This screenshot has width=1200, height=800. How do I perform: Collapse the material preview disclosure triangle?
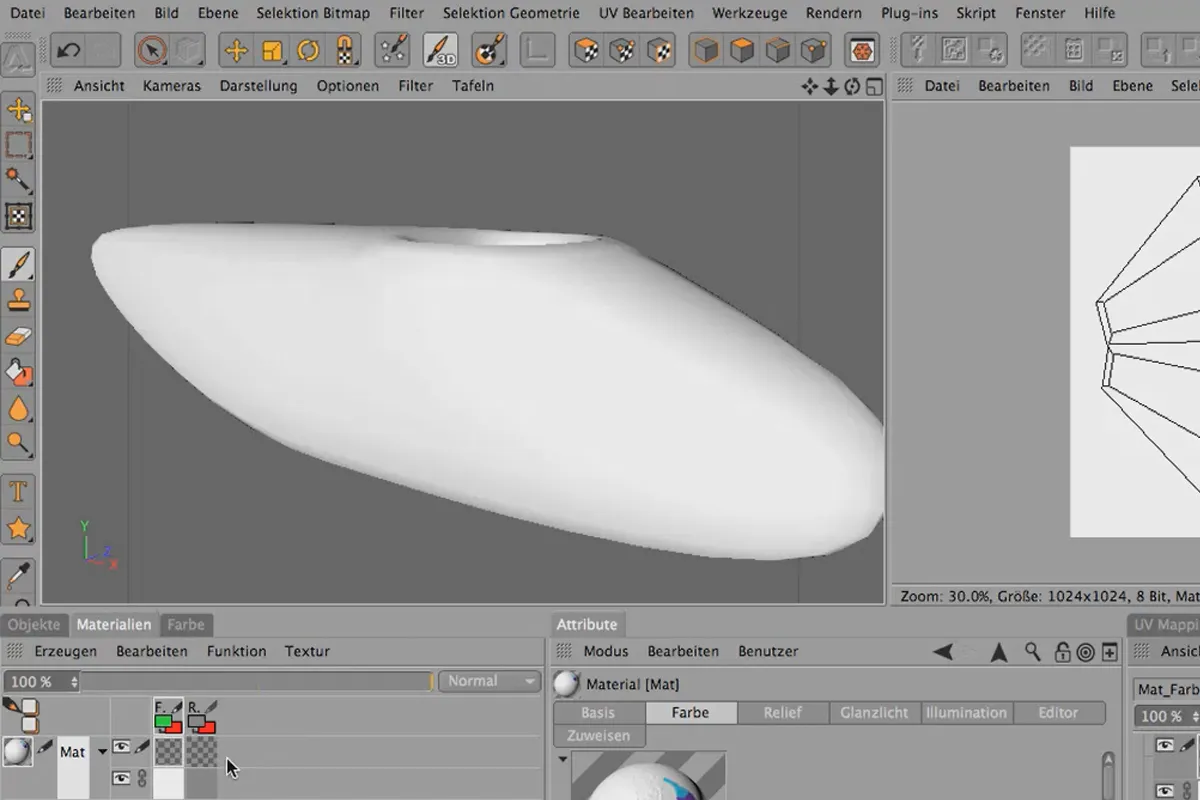pos(562,759)
